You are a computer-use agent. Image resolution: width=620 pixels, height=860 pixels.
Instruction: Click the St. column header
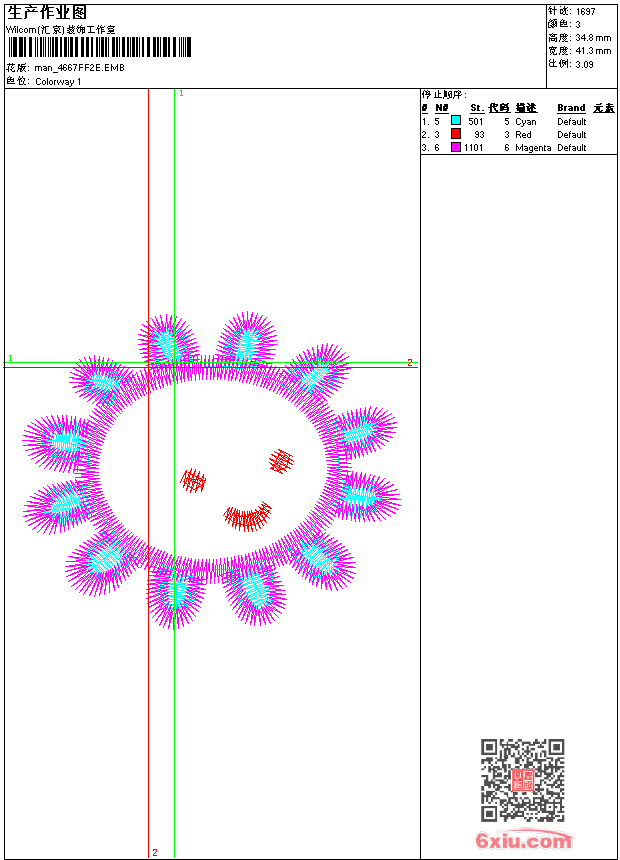tap(477, 108)
